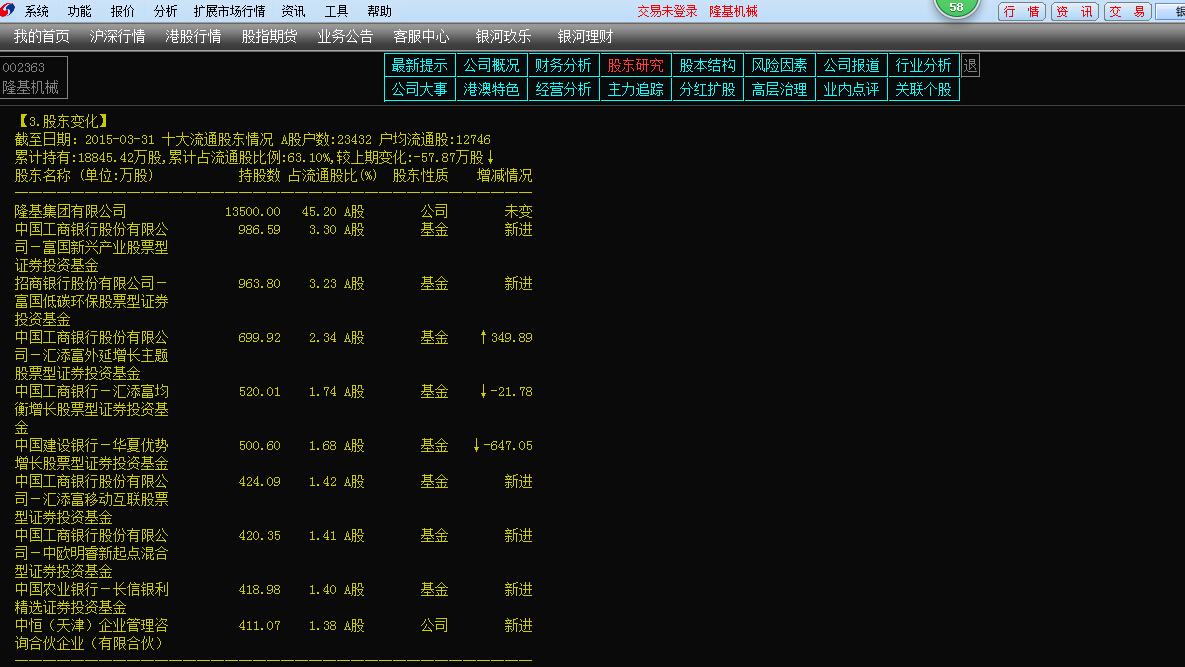
Task: Open the 公司概况 section
Action: pyautogui.click(x=491, y=66)
